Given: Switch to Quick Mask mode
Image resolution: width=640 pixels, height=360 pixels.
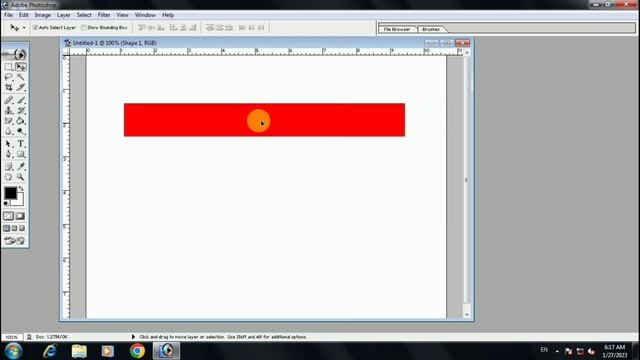Looking at the screenshot, I should pos(20,216).
